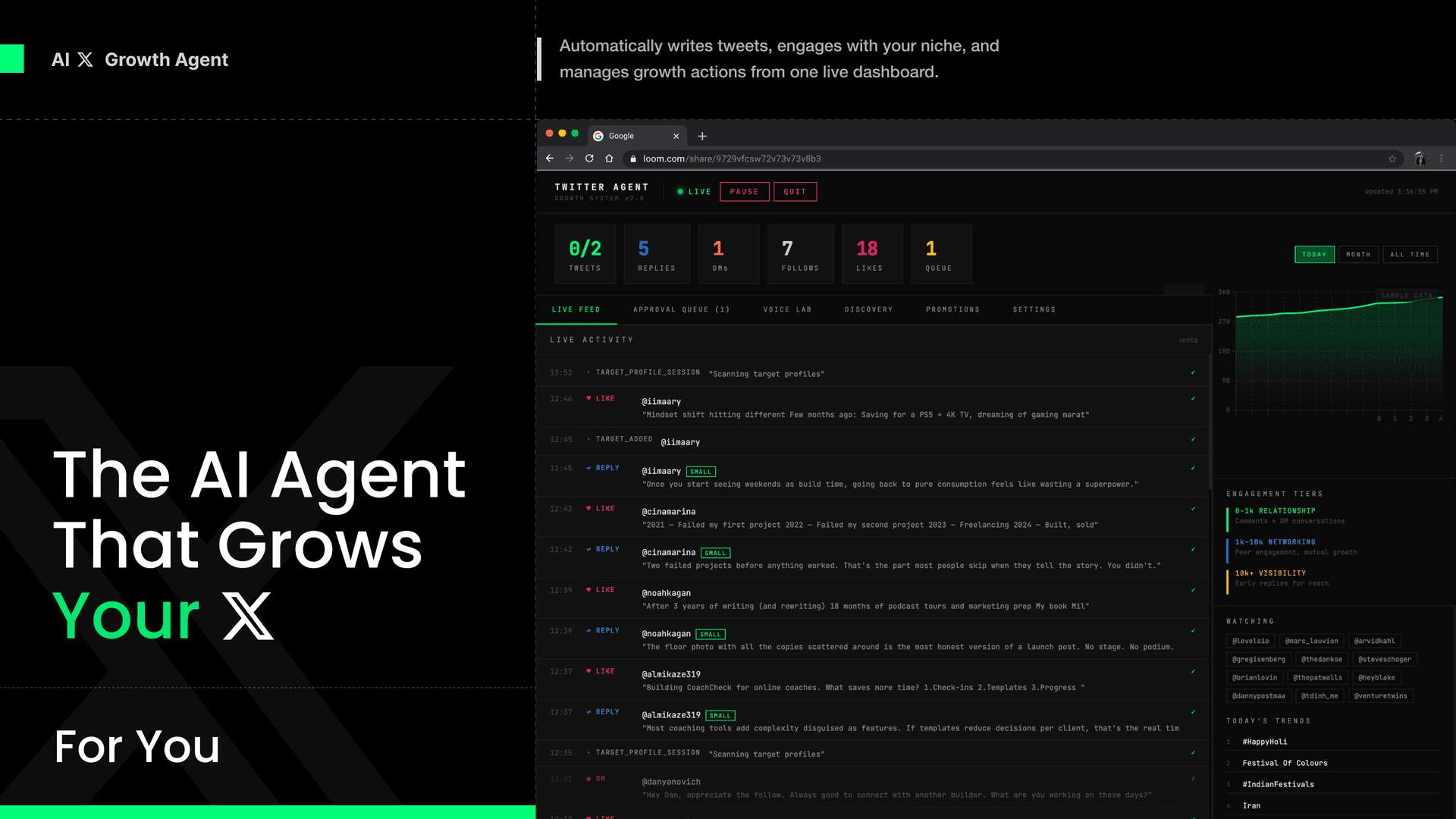The image size is (1456, 819).
Task: Click the @thedankoe watching tag
Action: (1322, 660)
